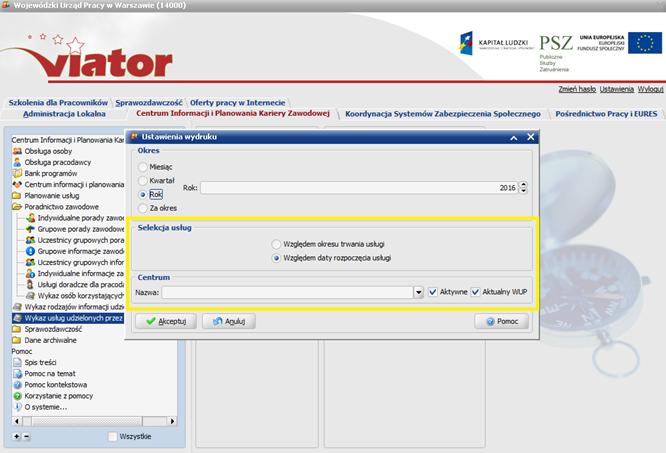Click the Uczestnicy grupowych informacji icon

(30, 262)
